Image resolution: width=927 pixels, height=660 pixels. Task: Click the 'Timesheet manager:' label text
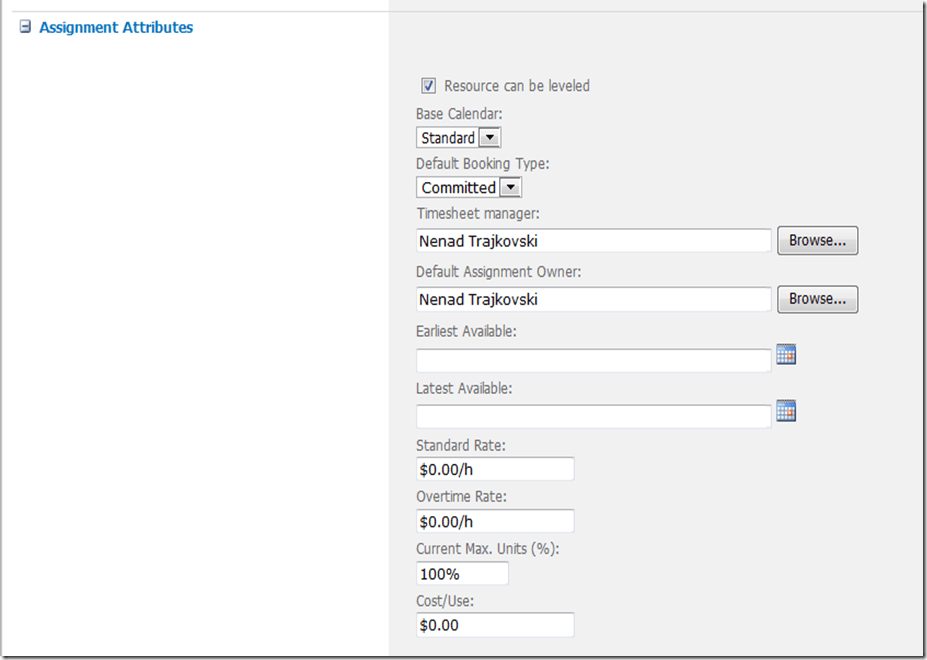(x=478, y=214)
